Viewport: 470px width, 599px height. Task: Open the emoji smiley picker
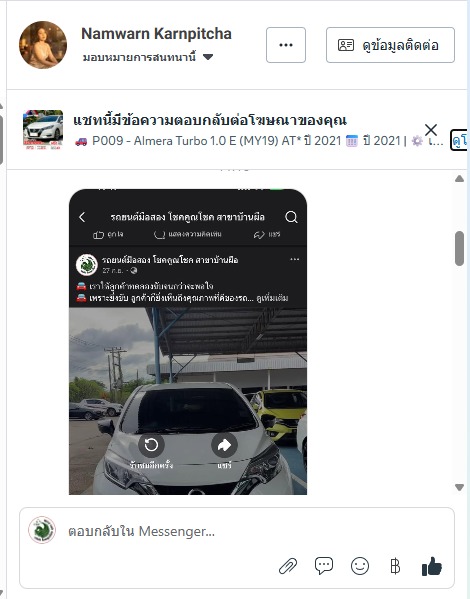[x=360, y=566]
